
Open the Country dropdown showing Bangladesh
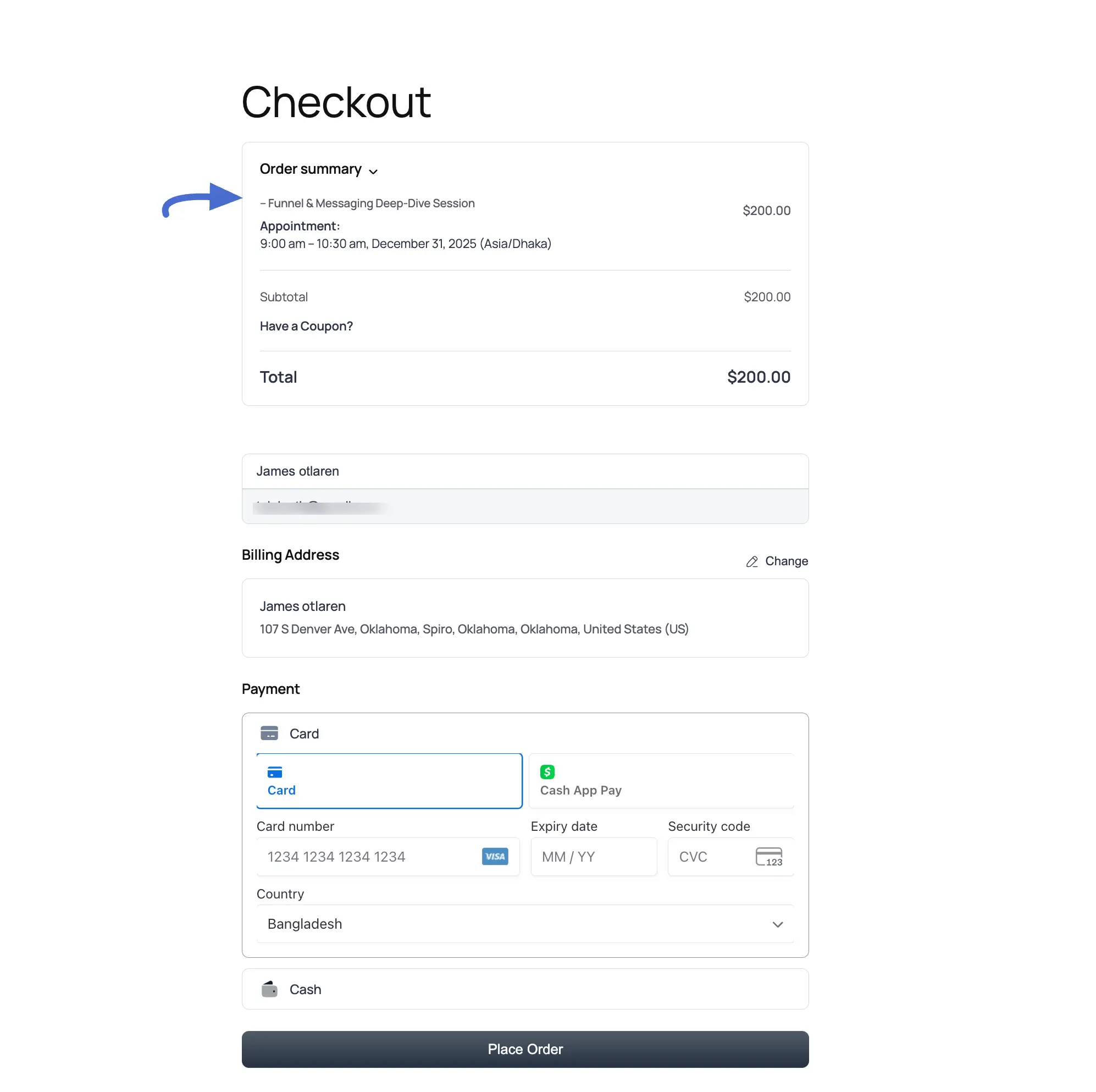coord(525,924)
